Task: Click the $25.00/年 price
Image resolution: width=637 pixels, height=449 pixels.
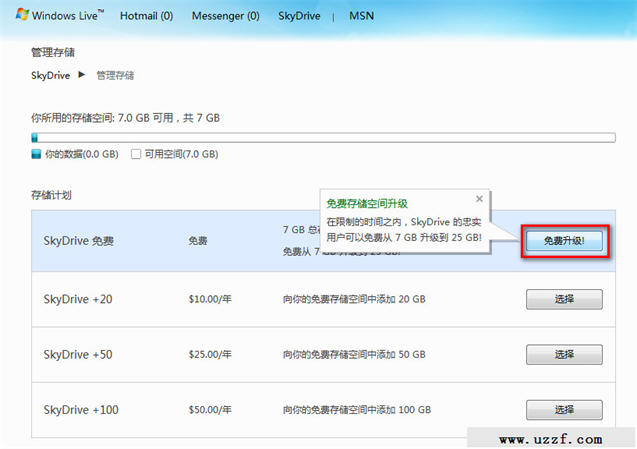Action: [210, 354]
